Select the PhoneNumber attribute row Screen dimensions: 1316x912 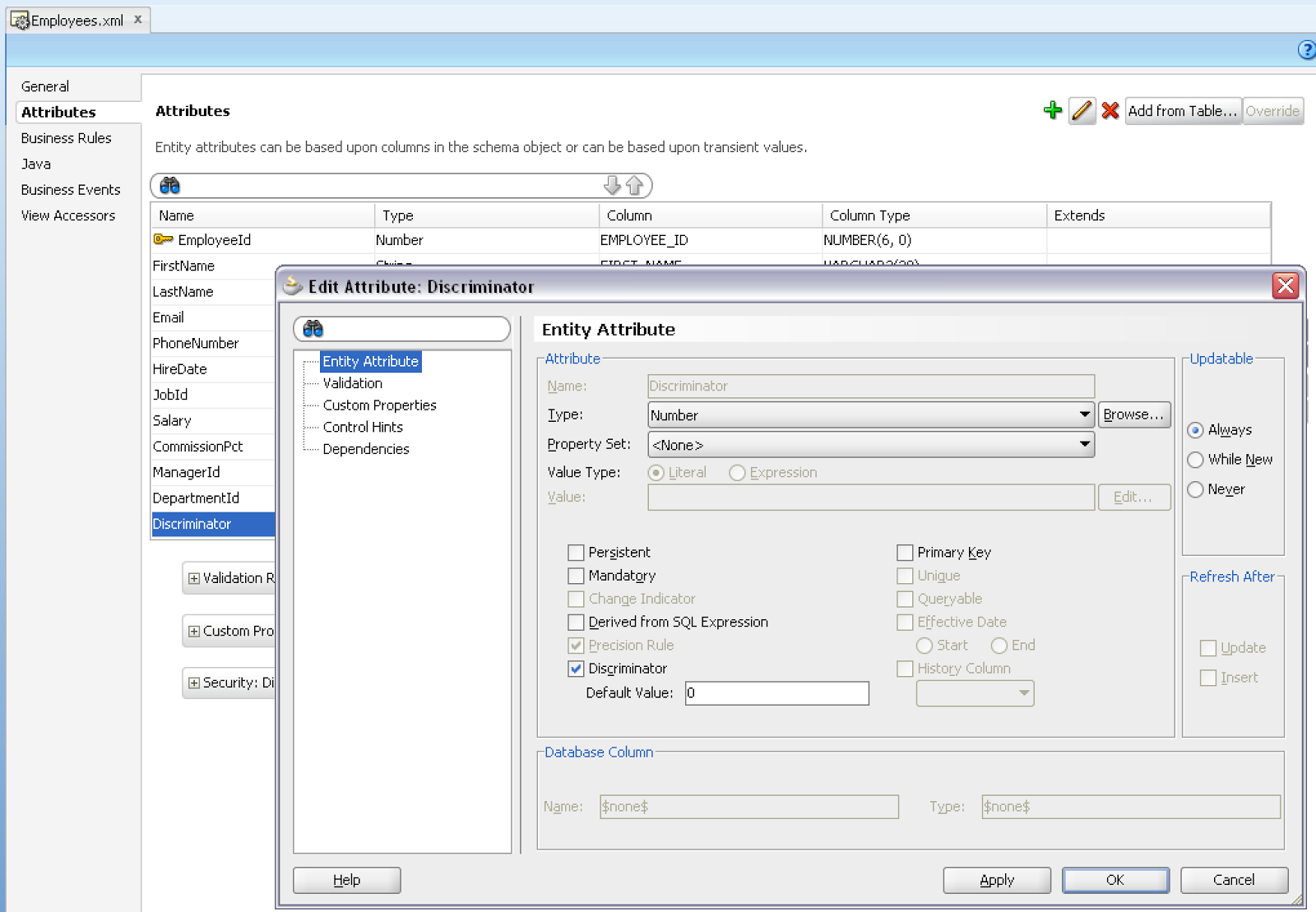click(x=213, y=343)
